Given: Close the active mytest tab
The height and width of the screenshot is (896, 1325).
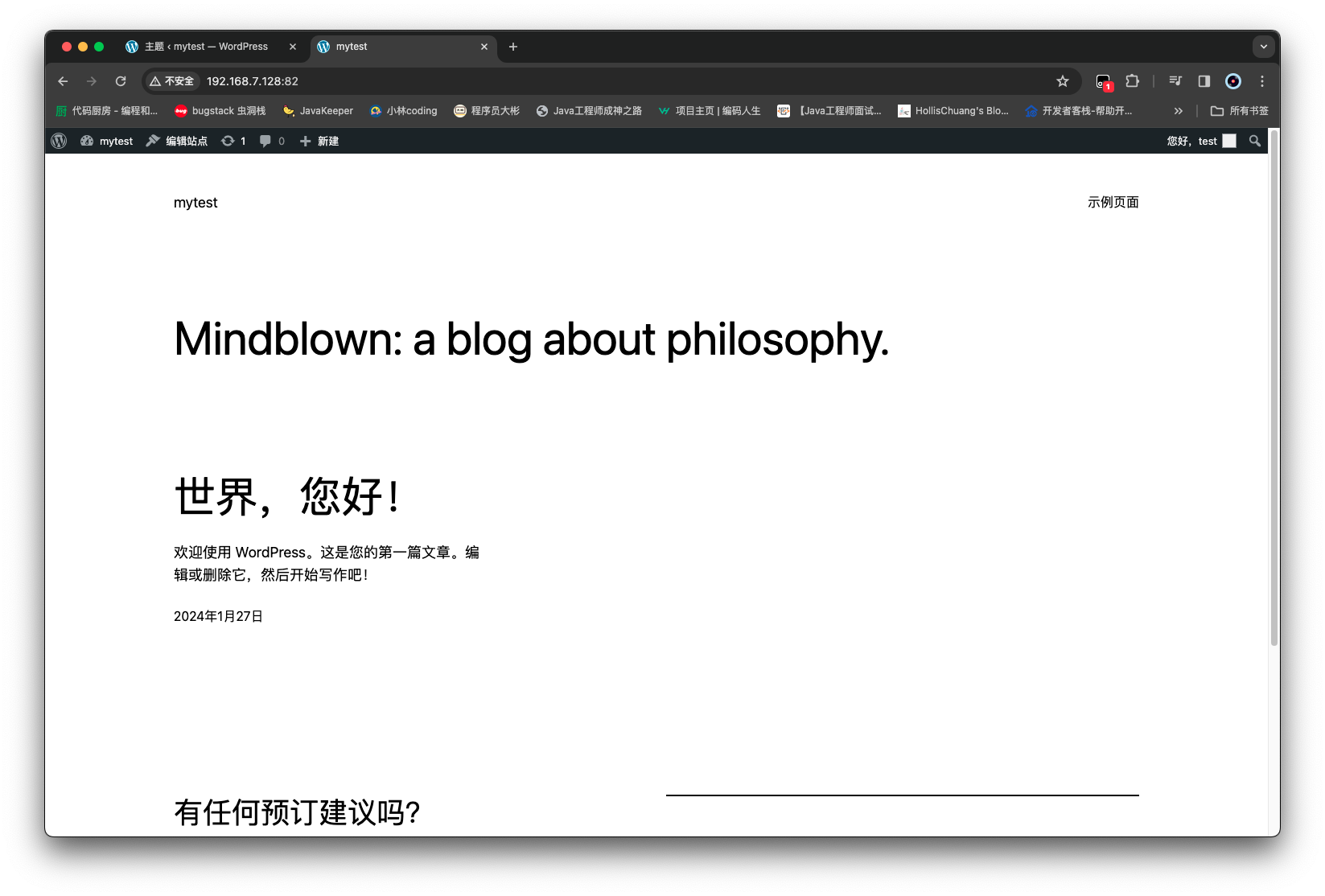Looking at the screenshot, I should pos(484,47).
